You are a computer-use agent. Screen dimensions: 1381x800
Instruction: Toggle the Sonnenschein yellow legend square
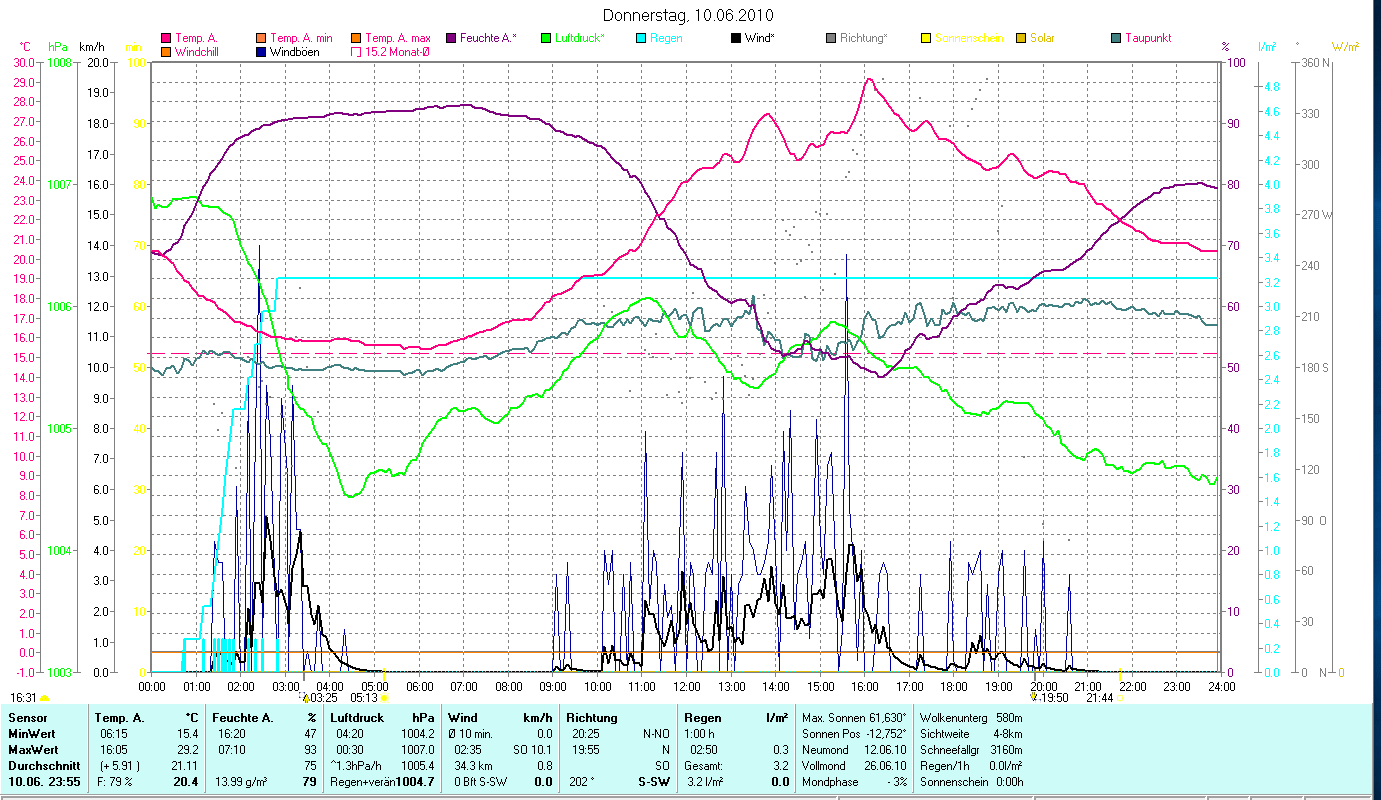point(926,38)
